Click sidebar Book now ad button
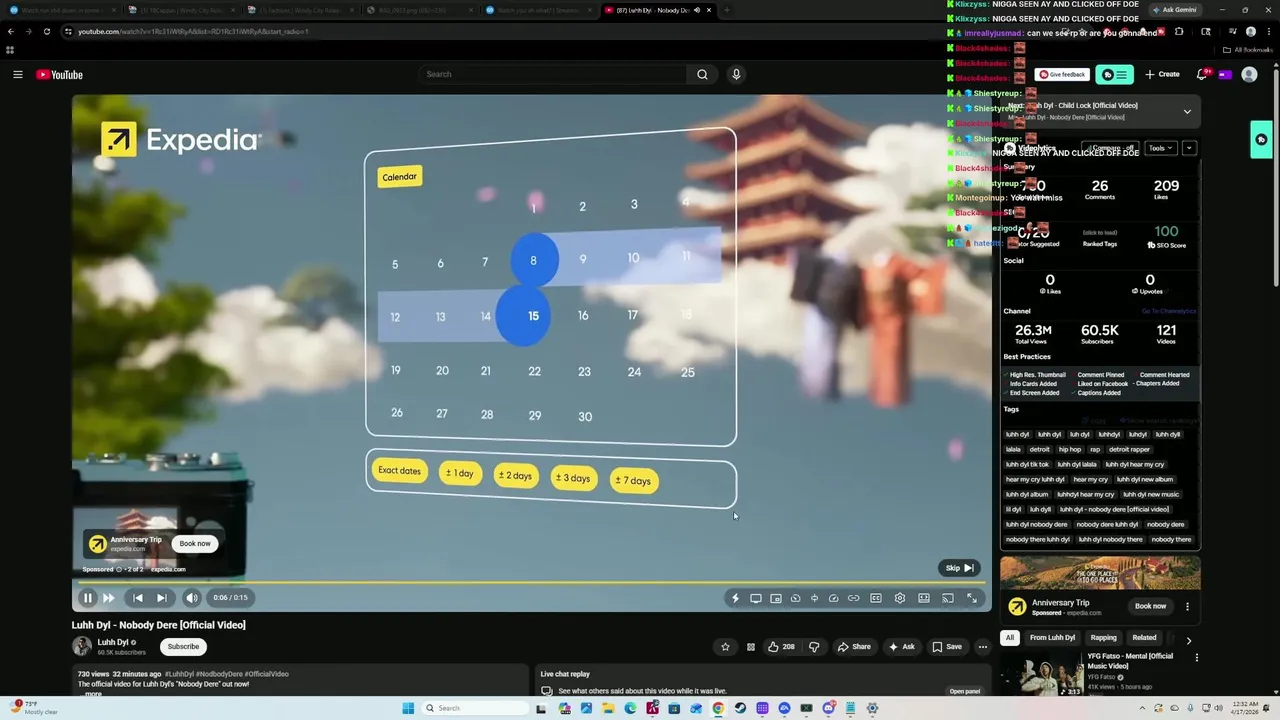Viewport: 1280px width, 720px height. click(1150, 606)
